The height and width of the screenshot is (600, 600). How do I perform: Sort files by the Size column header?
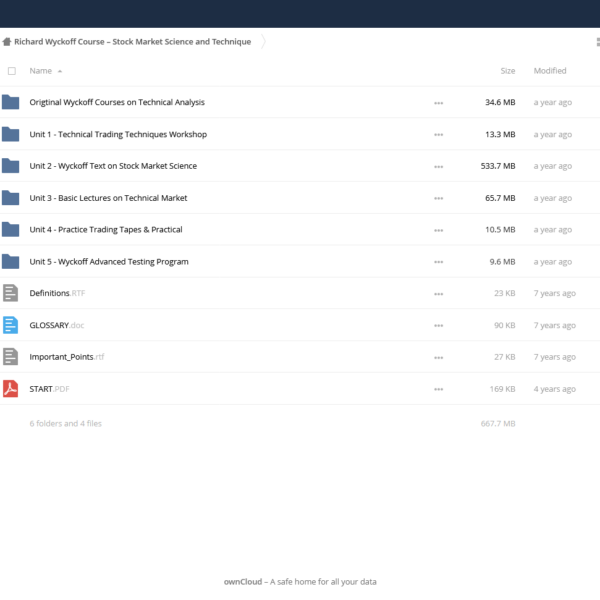click(x=507, y=71)
